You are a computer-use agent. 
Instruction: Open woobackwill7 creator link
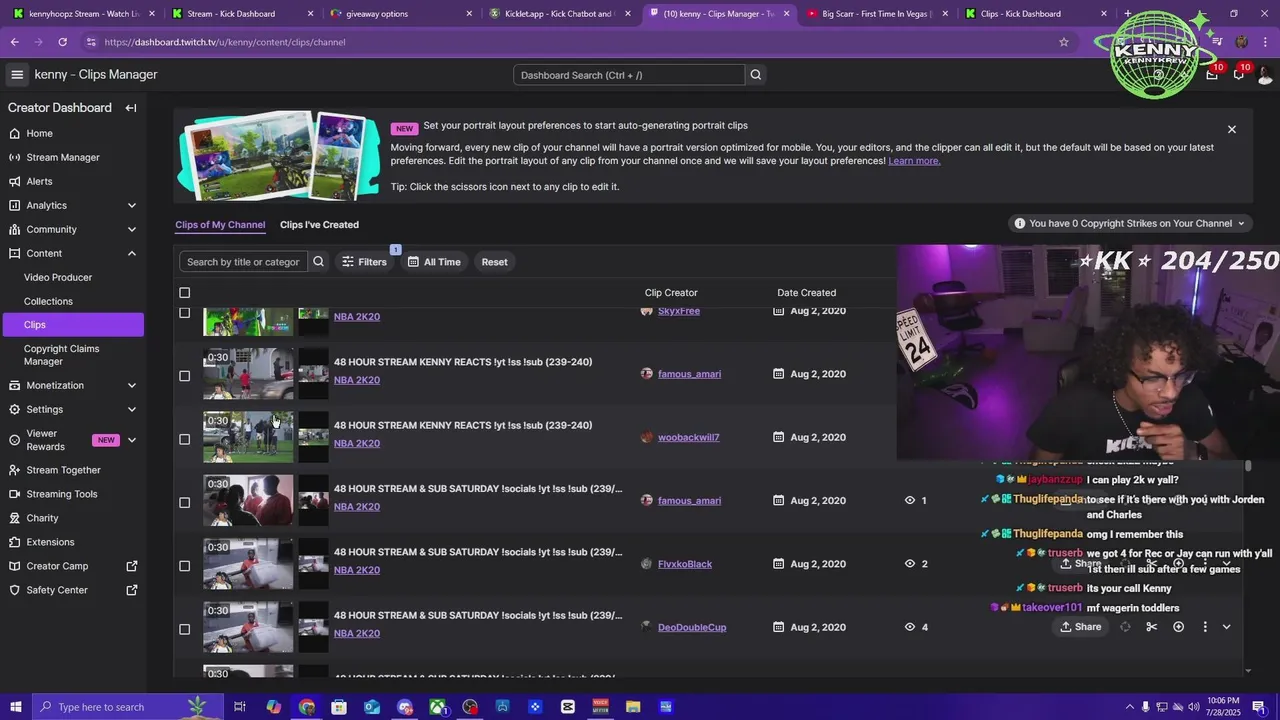(688, 437)
